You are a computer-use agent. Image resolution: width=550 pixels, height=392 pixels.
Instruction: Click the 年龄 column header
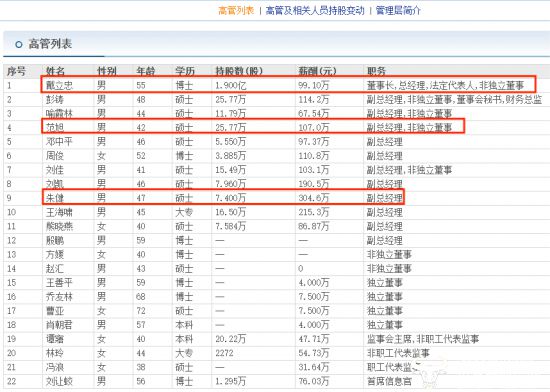(146, 71)
